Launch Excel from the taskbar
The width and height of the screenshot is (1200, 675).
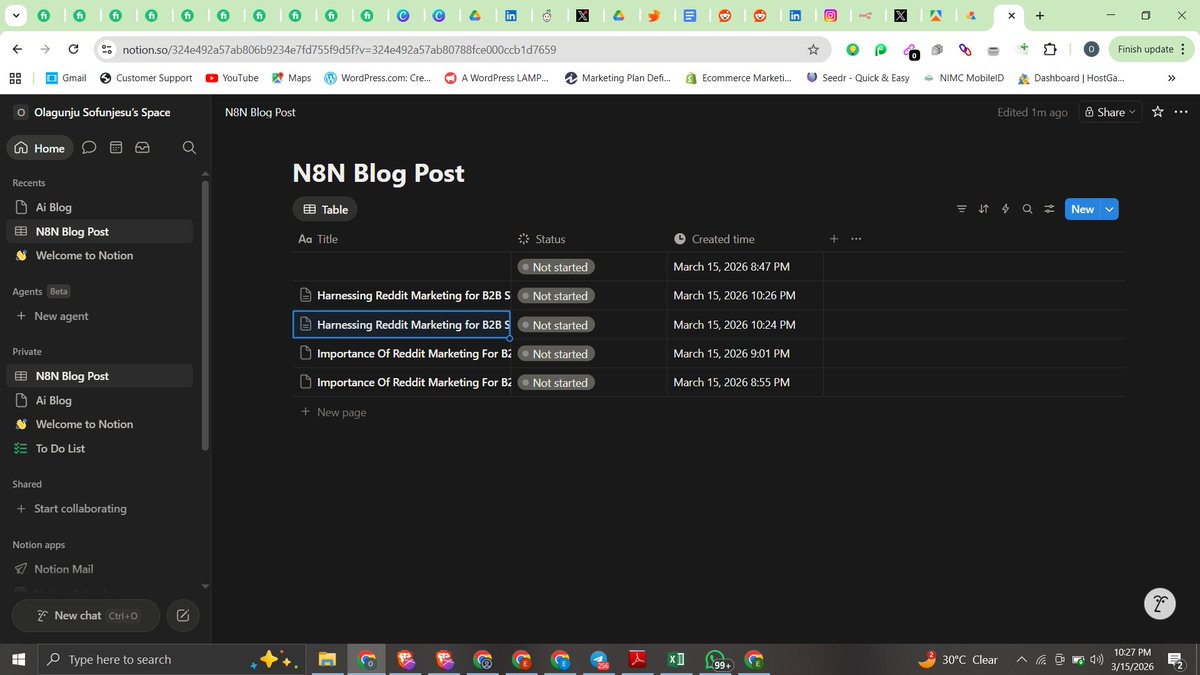tap(676, 660)
